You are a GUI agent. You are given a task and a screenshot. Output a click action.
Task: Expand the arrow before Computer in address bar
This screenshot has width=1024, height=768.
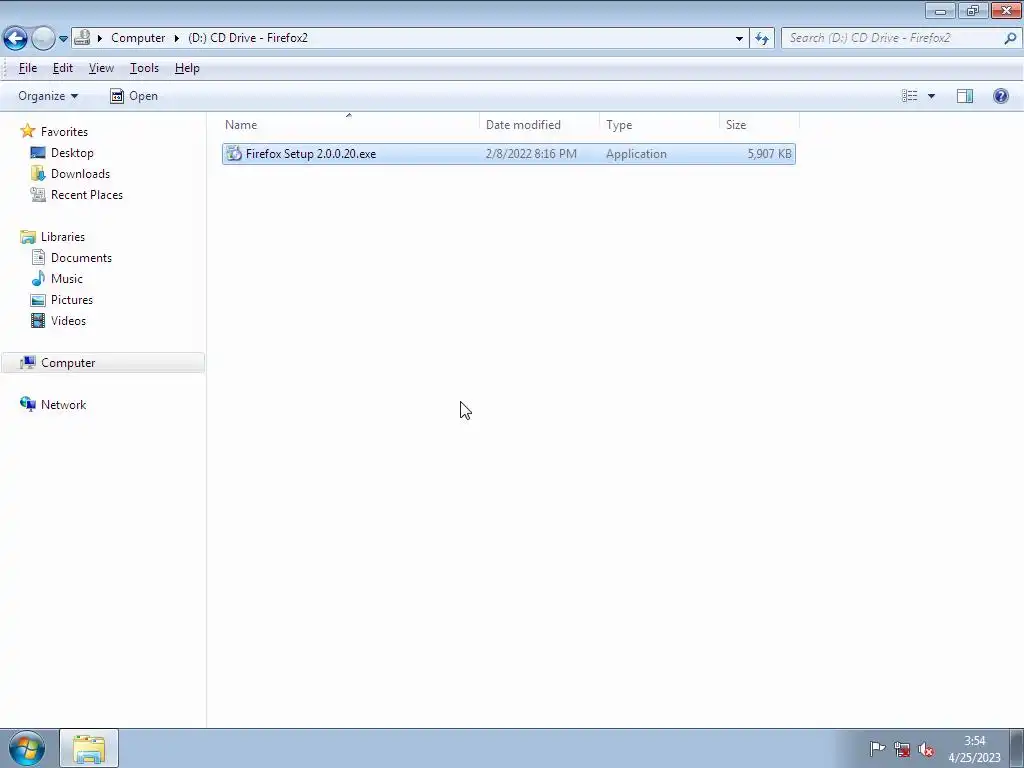click(x=100, y=38)
